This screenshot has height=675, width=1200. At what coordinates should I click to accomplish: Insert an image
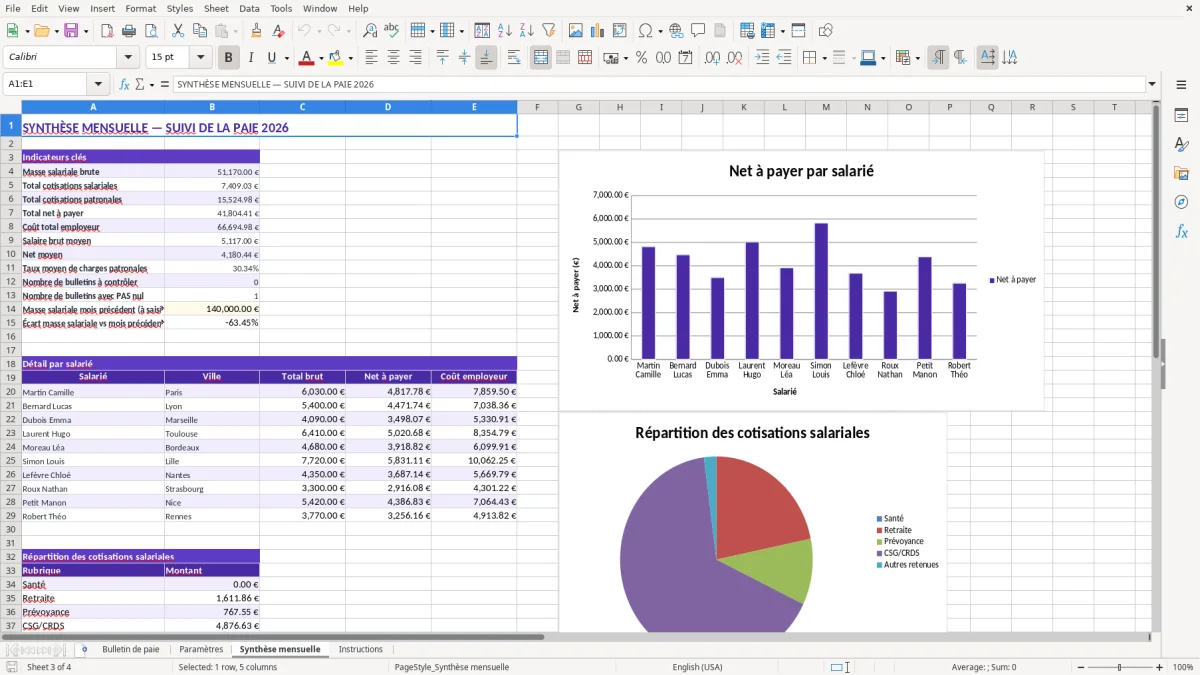click(x=576, y=31)
